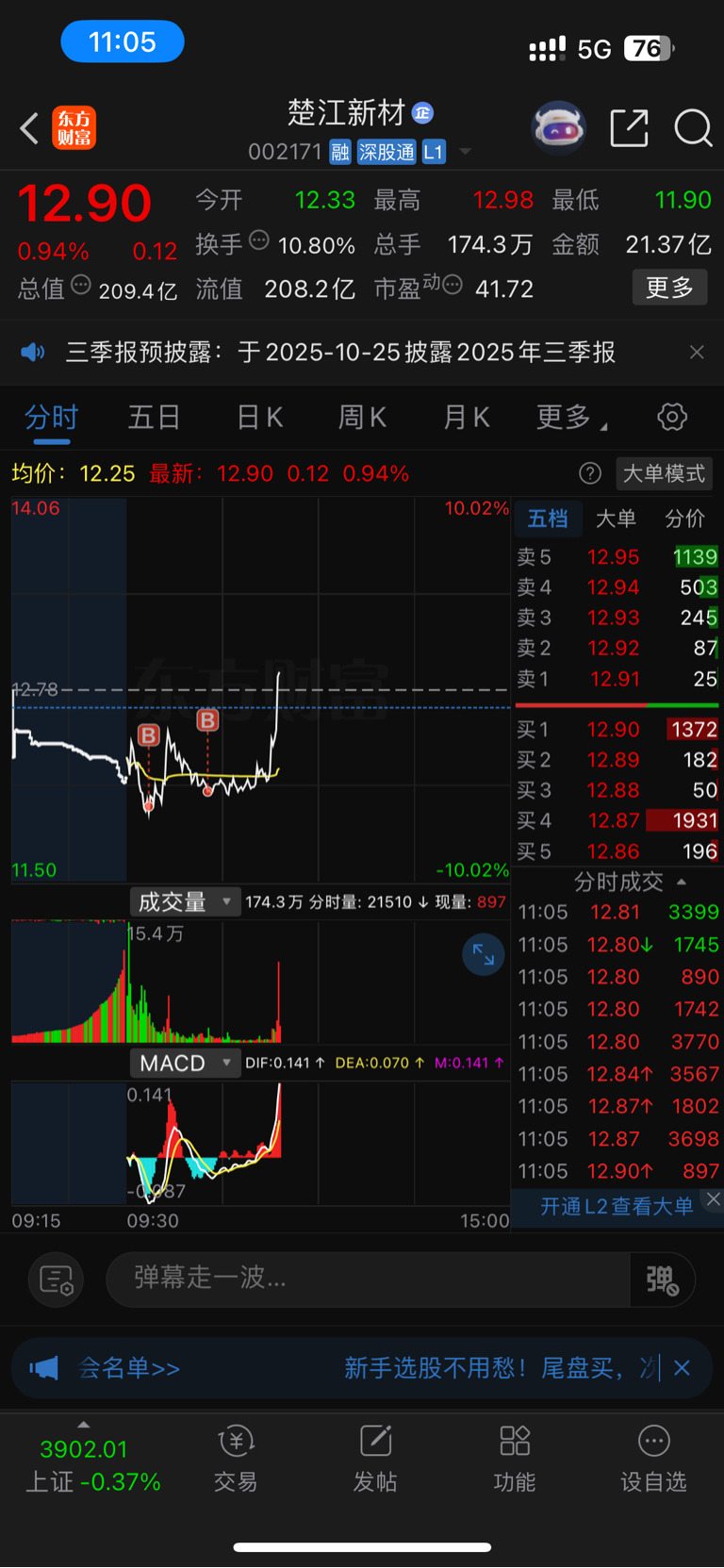Tap the iOS 11:05 time pill
724x1568 pixels.
coord(123,41)
